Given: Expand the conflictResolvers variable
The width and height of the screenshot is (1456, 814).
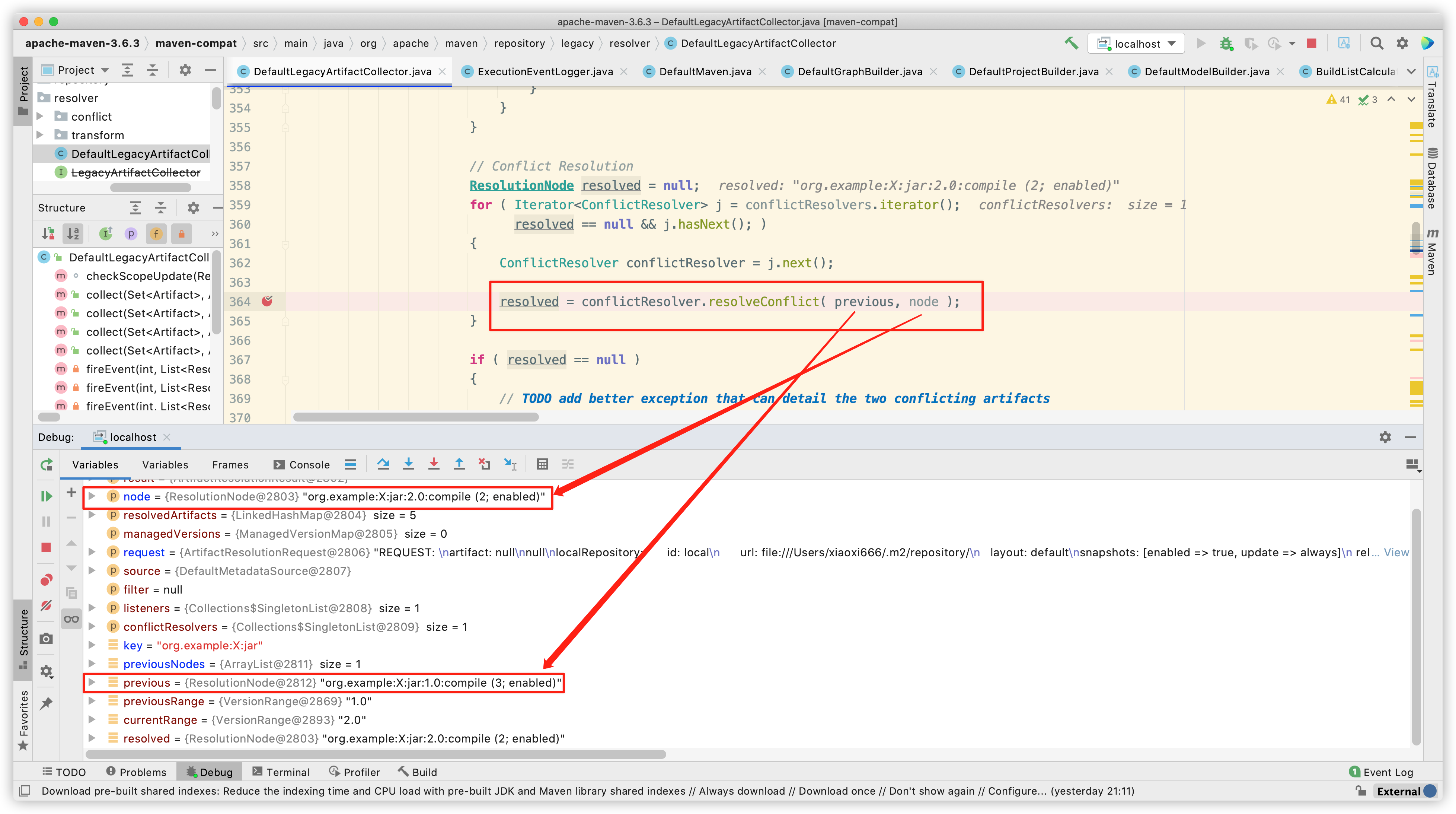Looking at the screenshot, I should pyautogui.click(x=92, y=626).
